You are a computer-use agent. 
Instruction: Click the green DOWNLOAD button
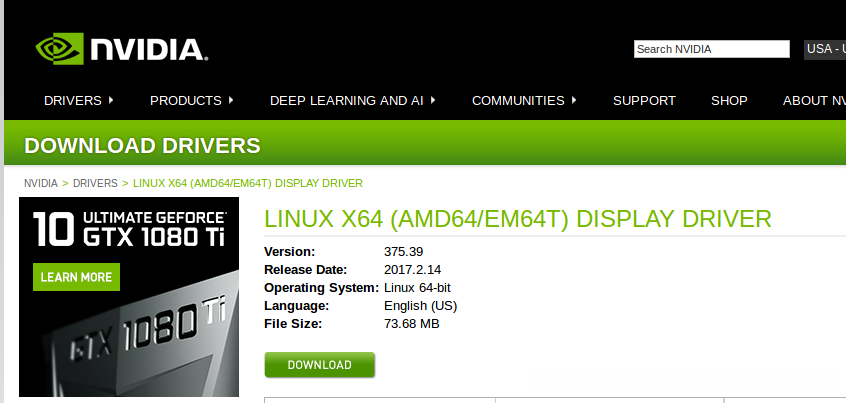pos(319,365)
